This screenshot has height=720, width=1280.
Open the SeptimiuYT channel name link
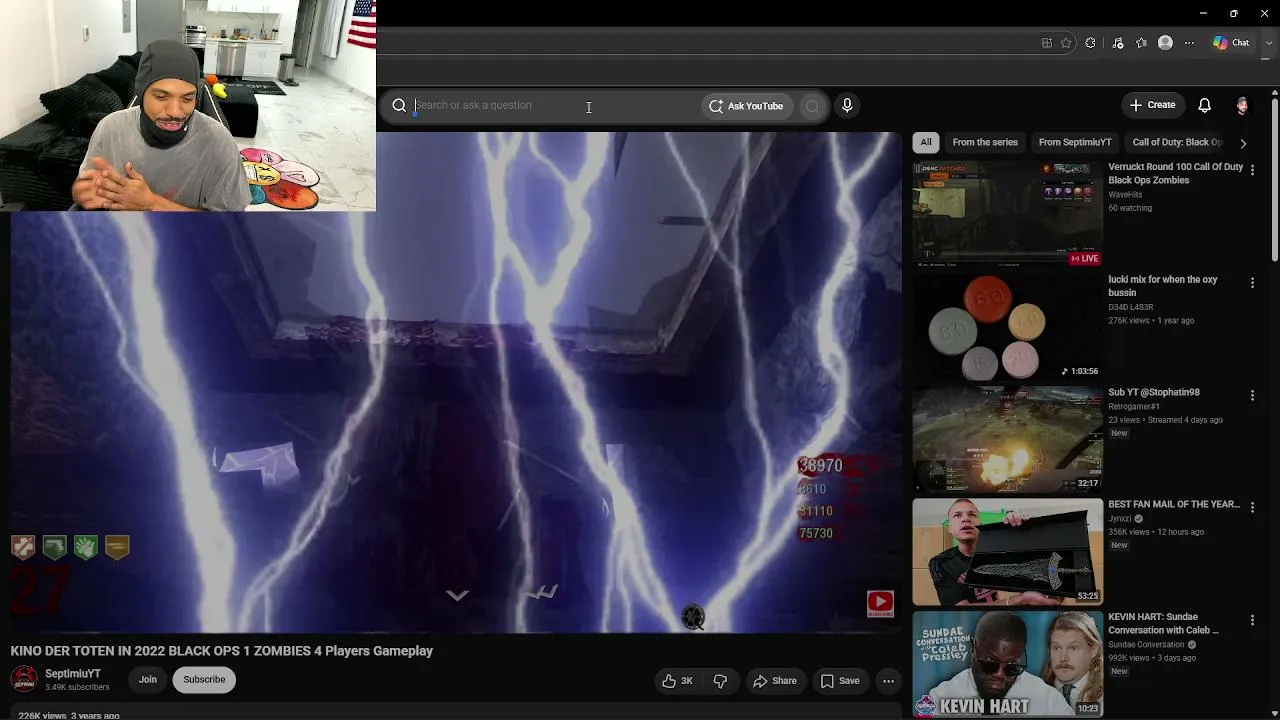(x=73, y=674)
